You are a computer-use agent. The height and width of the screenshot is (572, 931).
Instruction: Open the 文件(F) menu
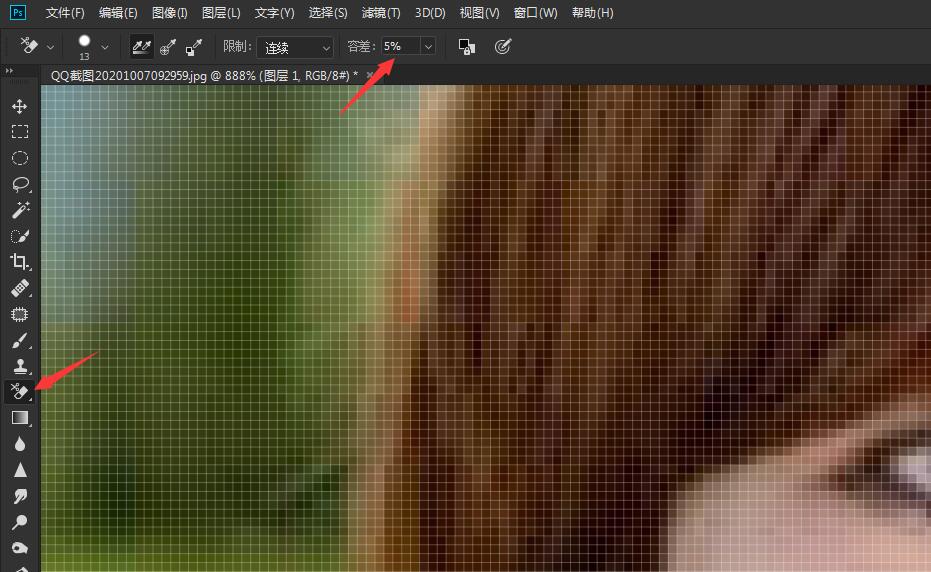tap(65, 12)
